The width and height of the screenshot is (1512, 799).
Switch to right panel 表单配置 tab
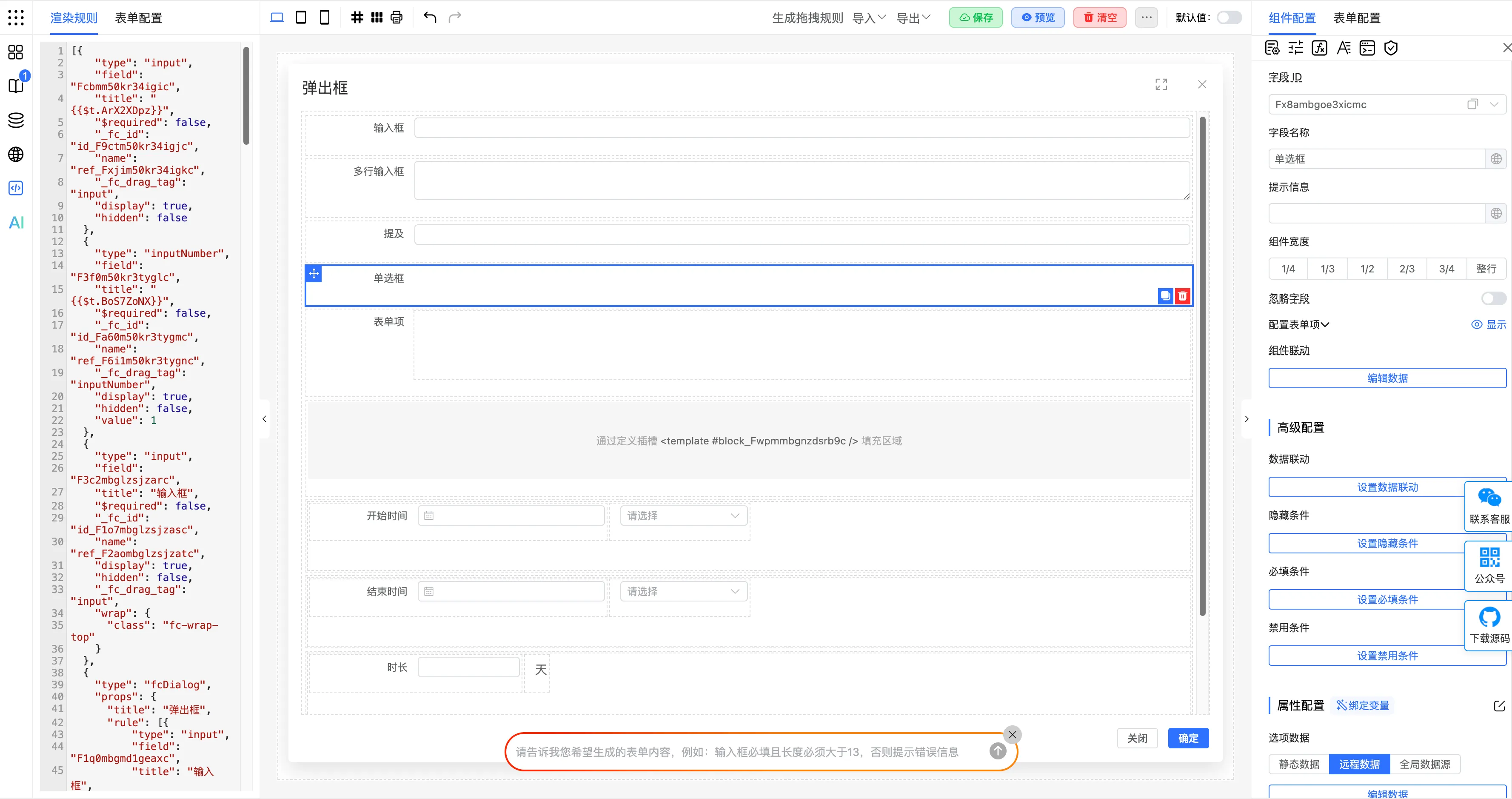1356,18
